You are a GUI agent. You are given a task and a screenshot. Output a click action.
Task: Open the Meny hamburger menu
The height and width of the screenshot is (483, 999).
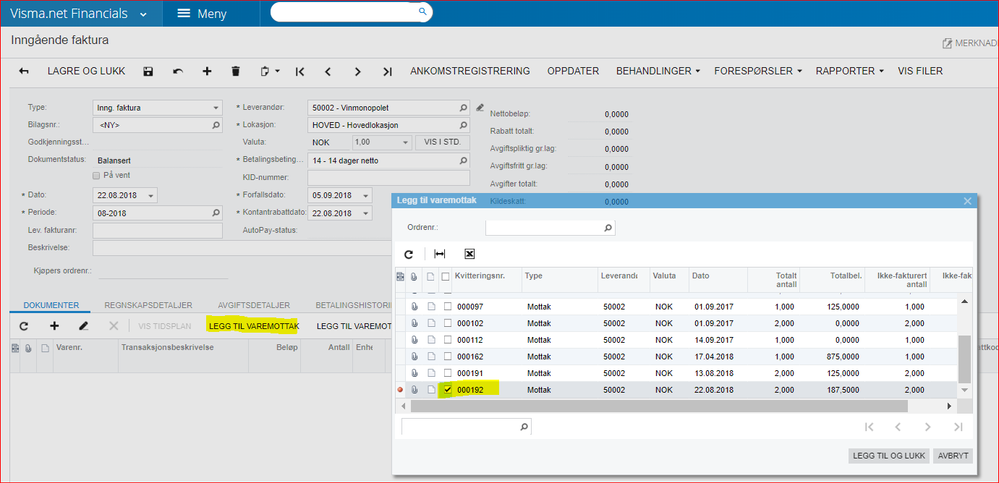pyautogui.click(x=201, y=13)
